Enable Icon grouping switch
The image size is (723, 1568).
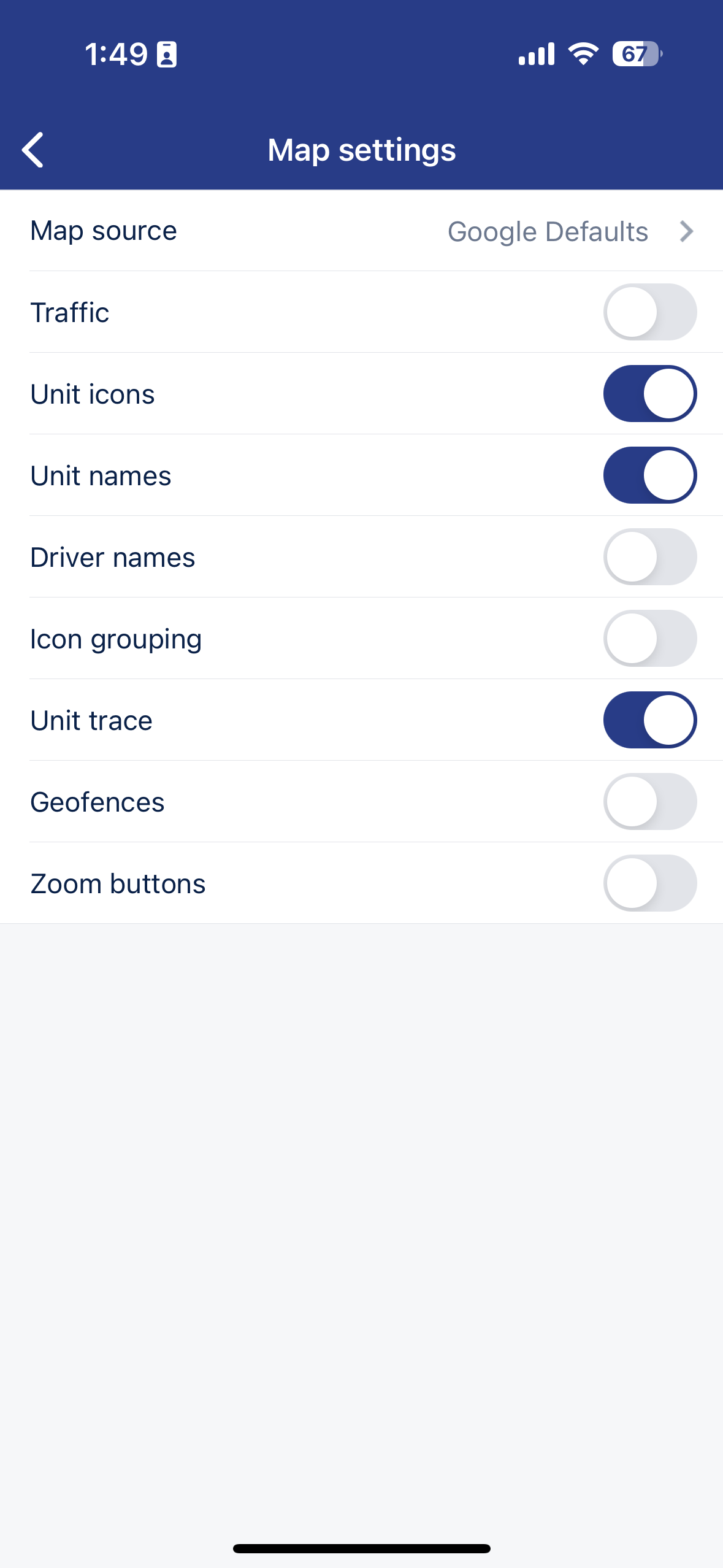pyautogui.click(x=649, y=639)
